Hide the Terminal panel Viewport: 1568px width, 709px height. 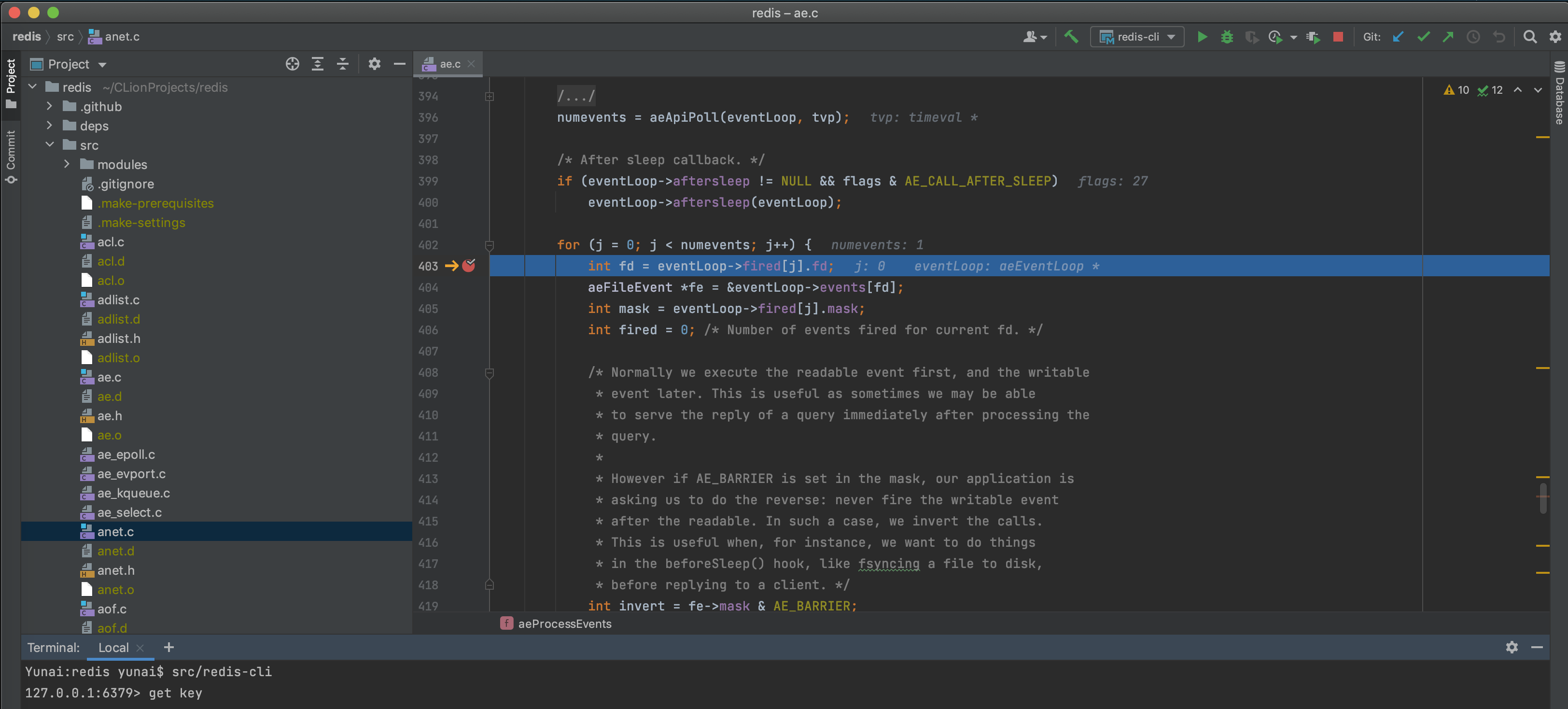tap(1536, 647)
